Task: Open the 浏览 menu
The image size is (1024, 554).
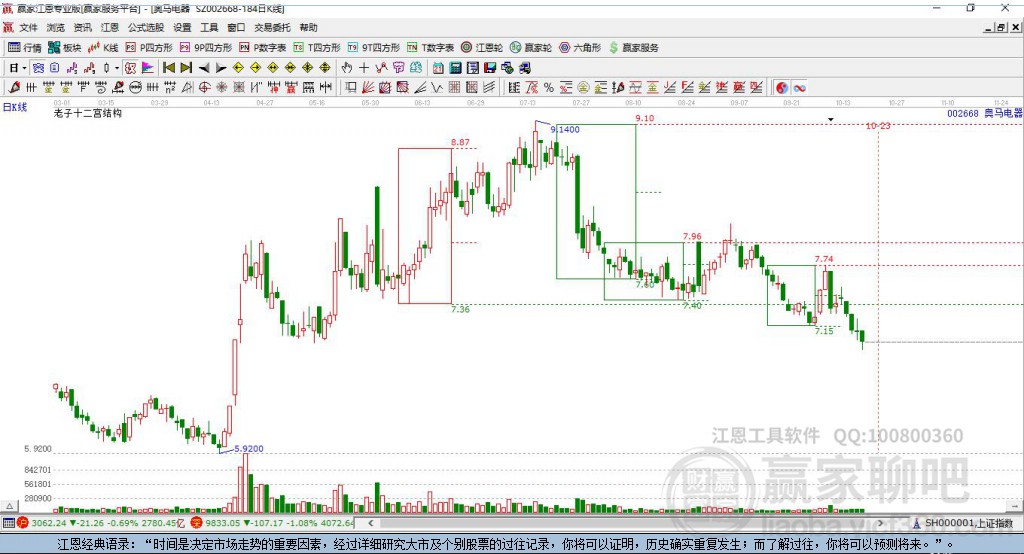Action: (56, 27)
